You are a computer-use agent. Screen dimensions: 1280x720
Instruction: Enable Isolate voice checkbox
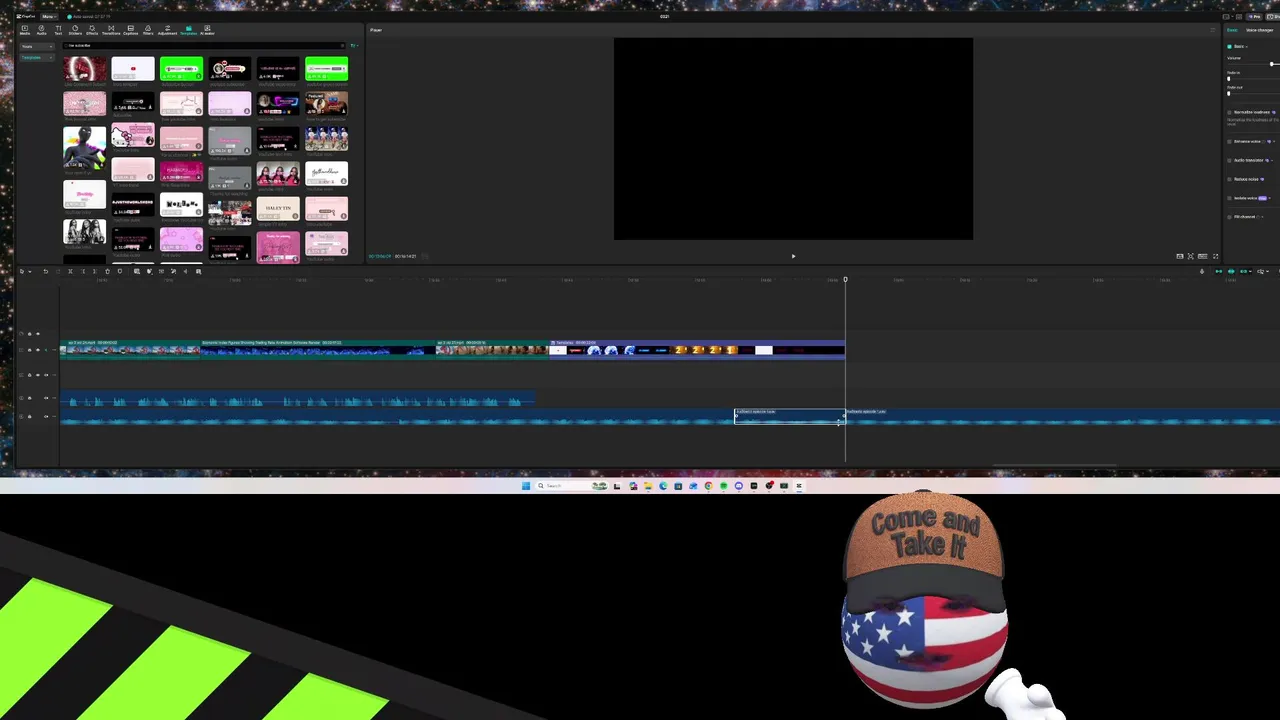(x=1229, y=198)
